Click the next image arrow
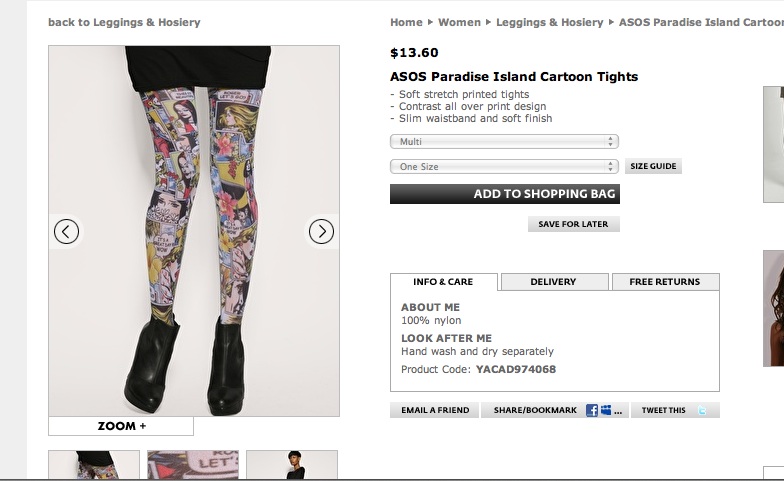 click(x=321, y=232)
